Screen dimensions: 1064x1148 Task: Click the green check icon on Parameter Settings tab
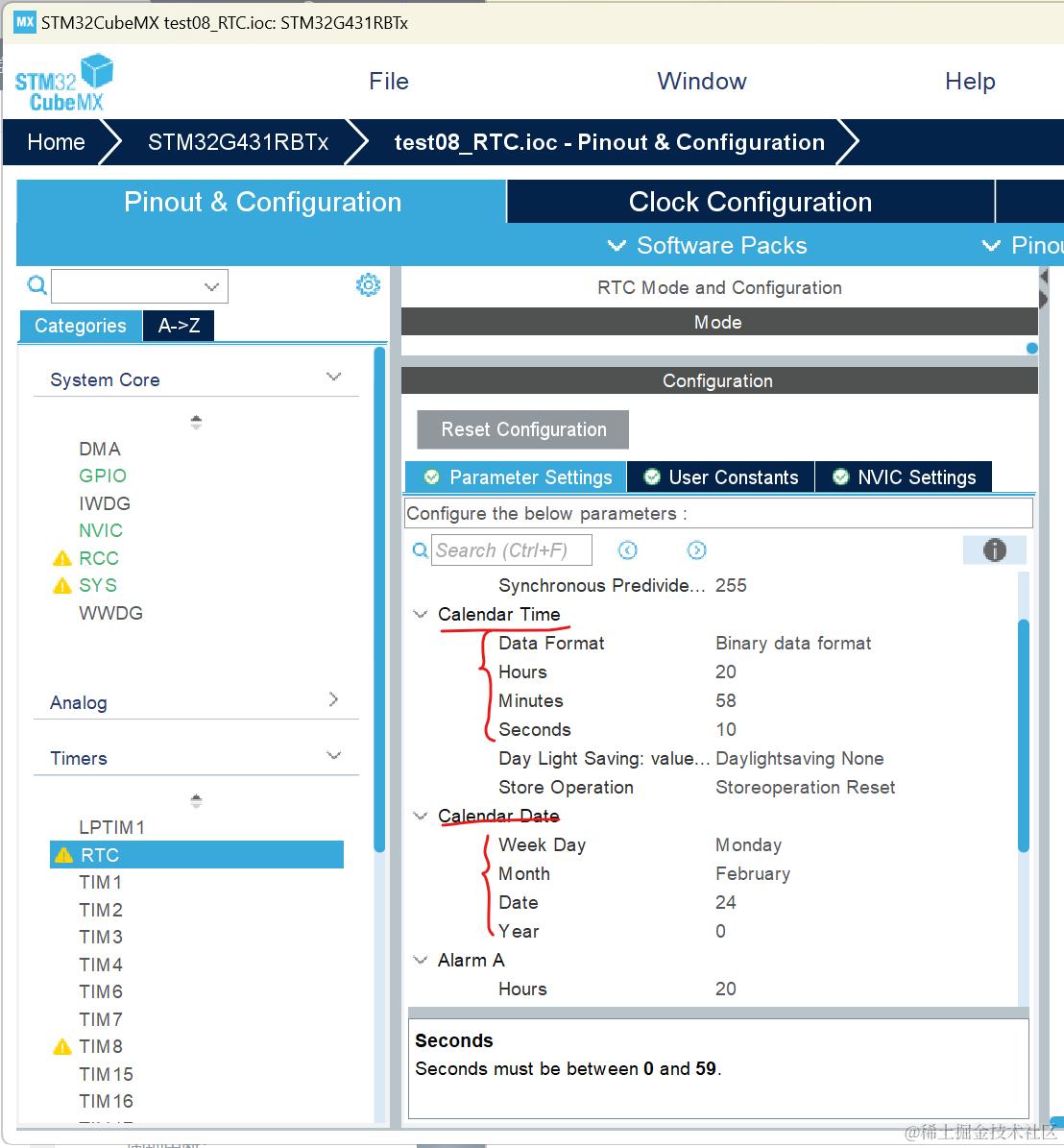click(x=432, y=477)
